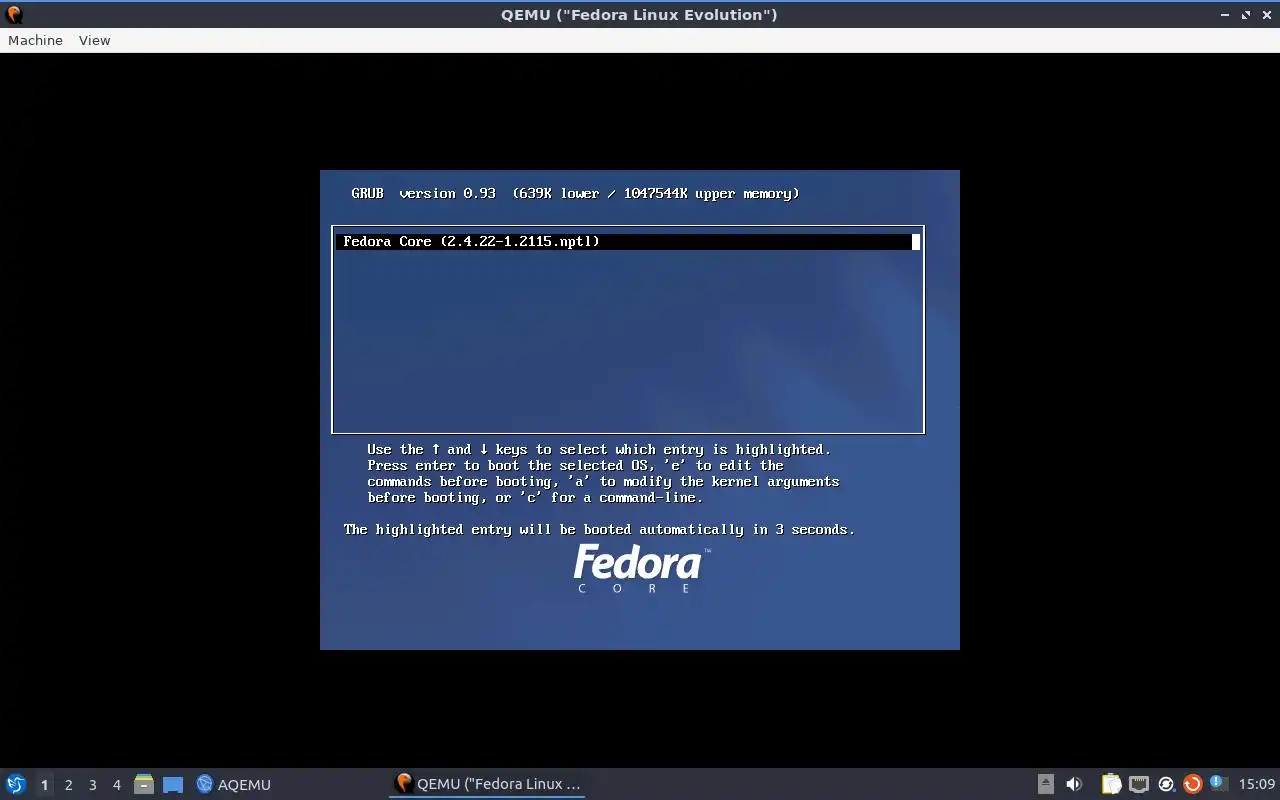Open the clipboard manager tray icon
1280x800 pixels.
click(1111, 784)
